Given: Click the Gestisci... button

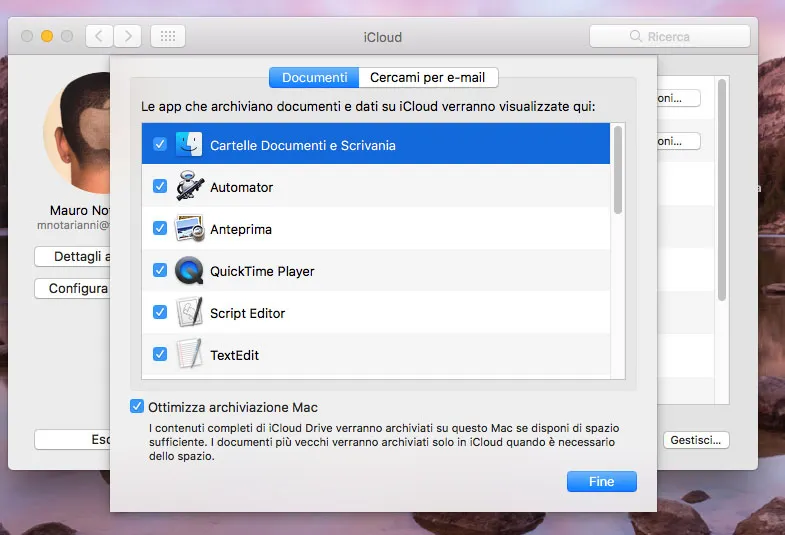Looking at the screenshot, I should (696, 440).
